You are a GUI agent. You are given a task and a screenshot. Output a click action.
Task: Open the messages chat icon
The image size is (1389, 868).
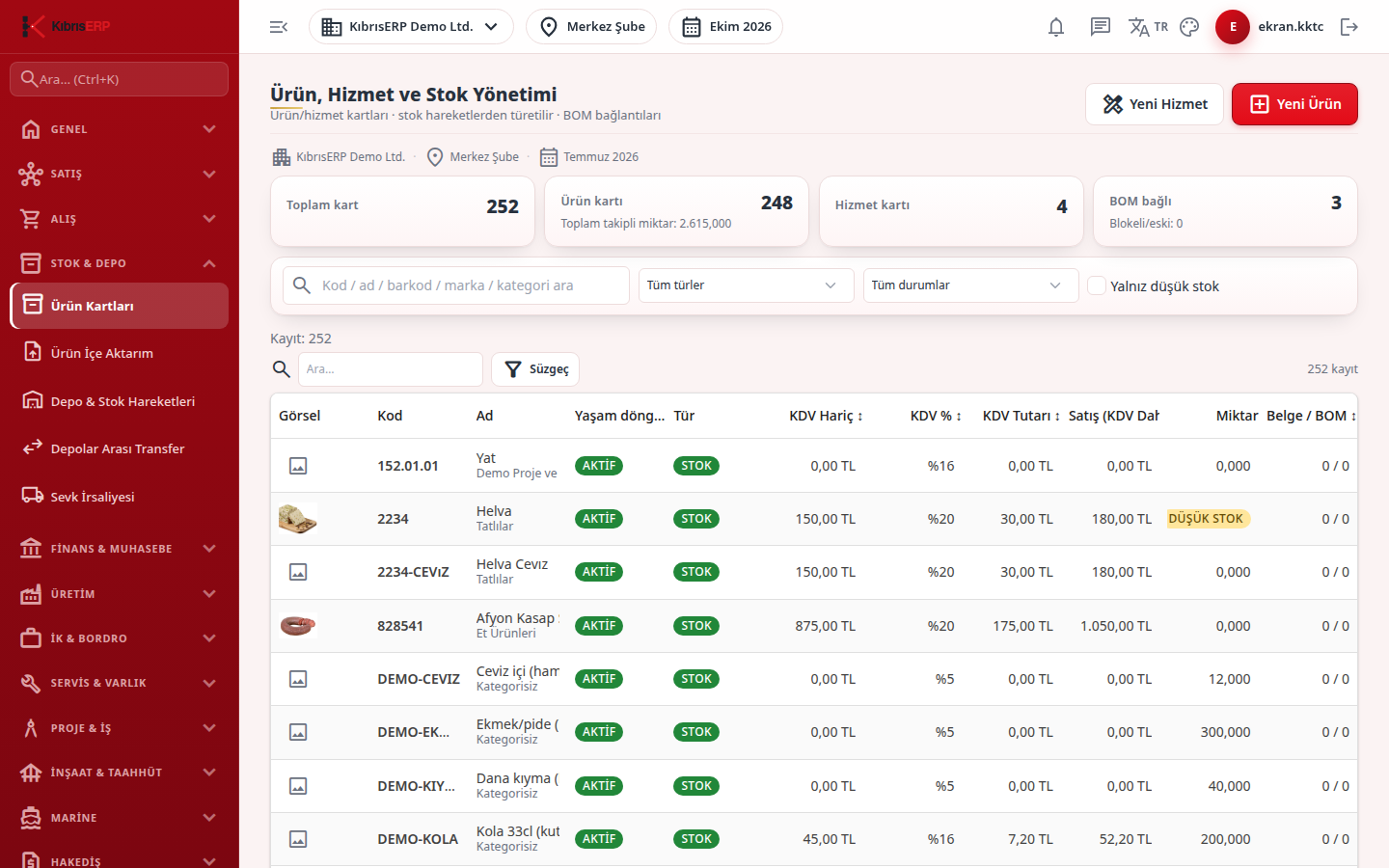tap(1101, 27)
